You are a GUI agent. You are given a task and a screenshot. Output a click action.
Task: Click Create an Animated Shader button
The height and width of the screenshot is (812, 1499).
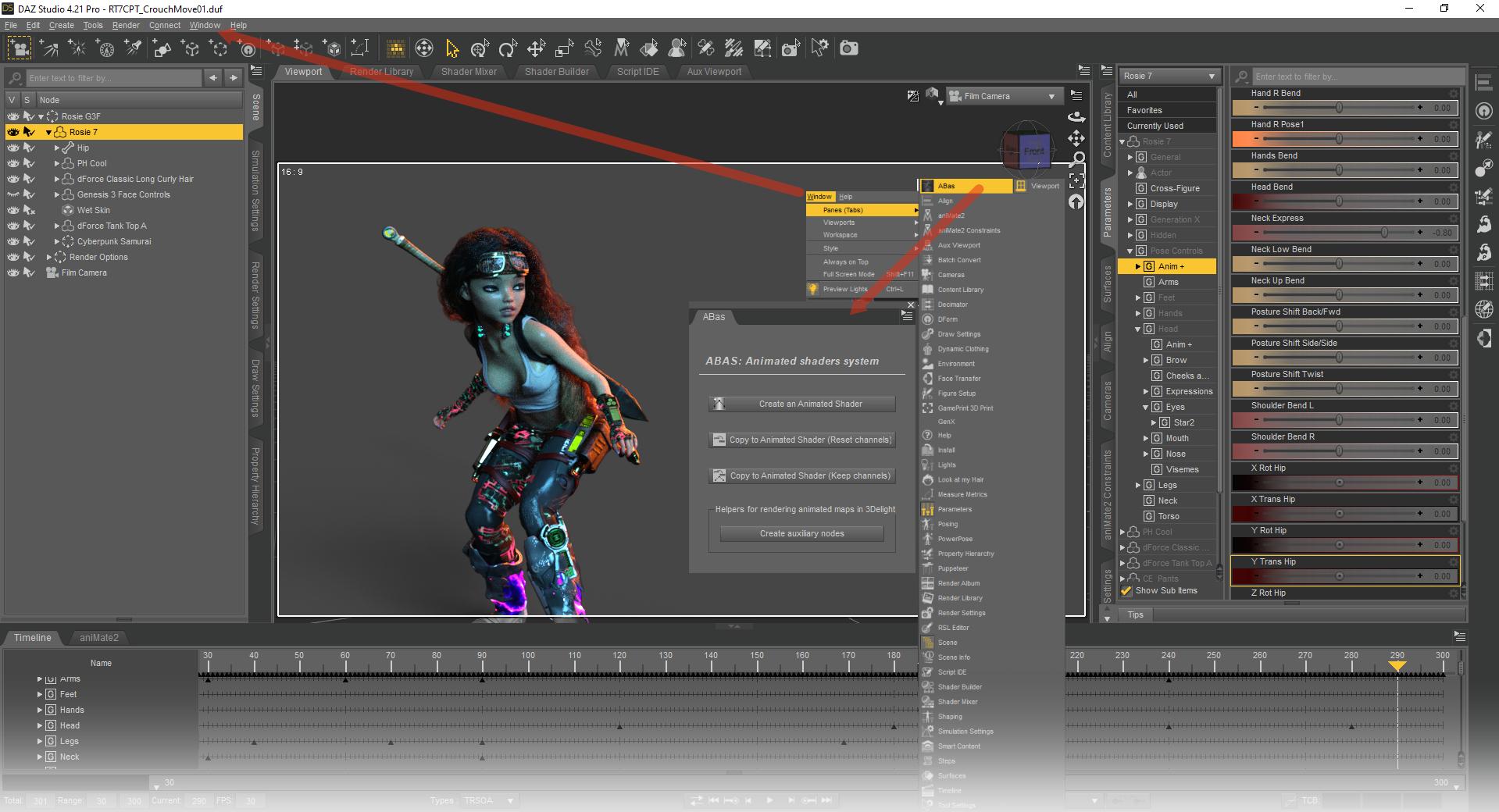[801, 404]
